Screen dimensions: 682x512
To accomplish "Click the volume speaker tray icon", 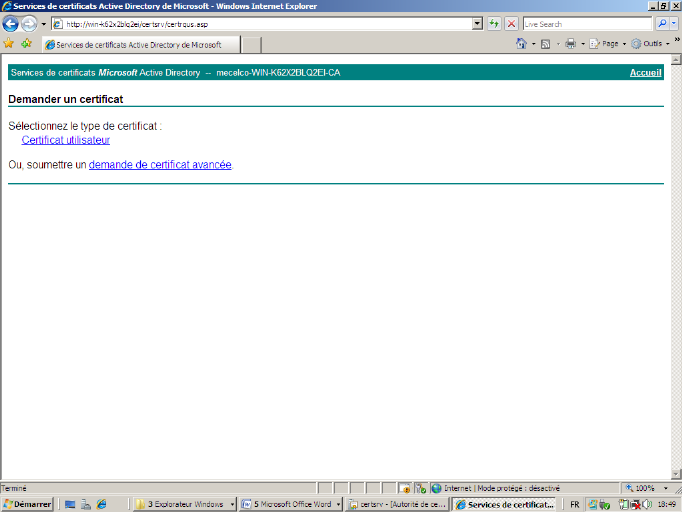I will coord(648,504).
